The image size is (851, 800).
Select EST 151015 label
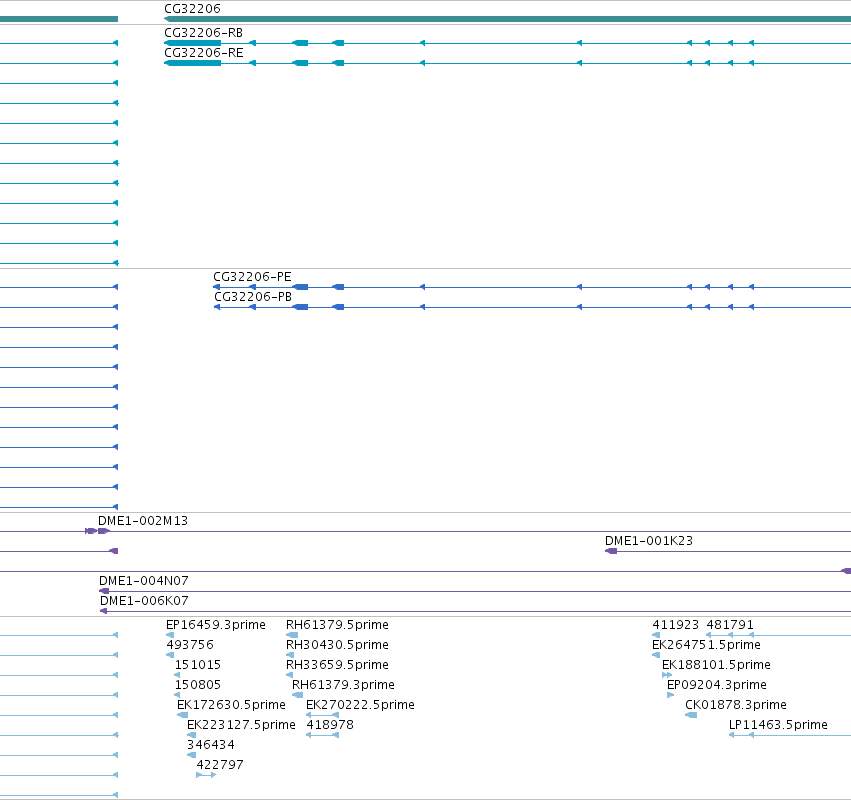pyautogui.click(x=198, y=665)
